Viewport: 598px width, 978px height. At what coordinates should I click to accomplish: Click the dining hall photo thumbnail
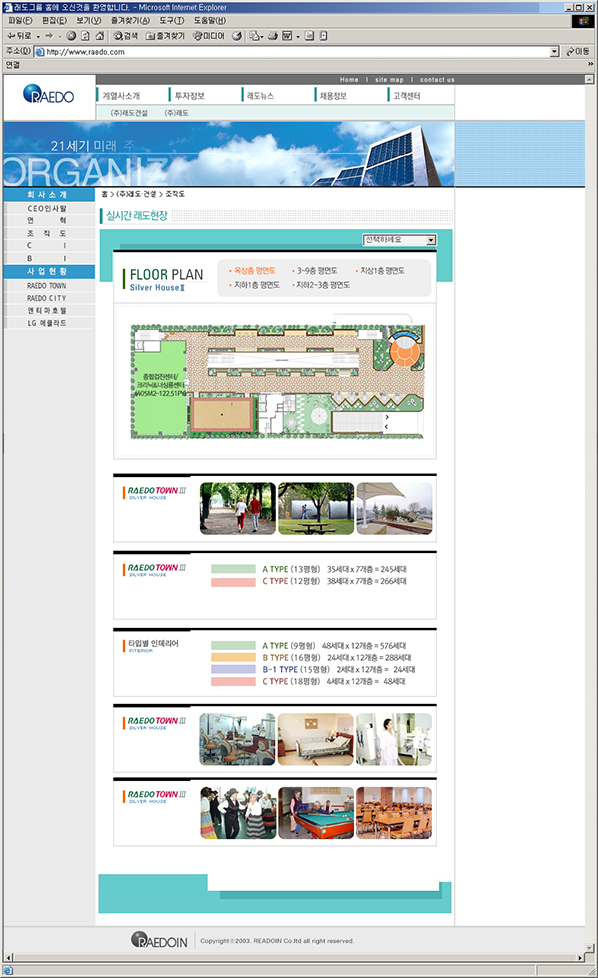394,813
